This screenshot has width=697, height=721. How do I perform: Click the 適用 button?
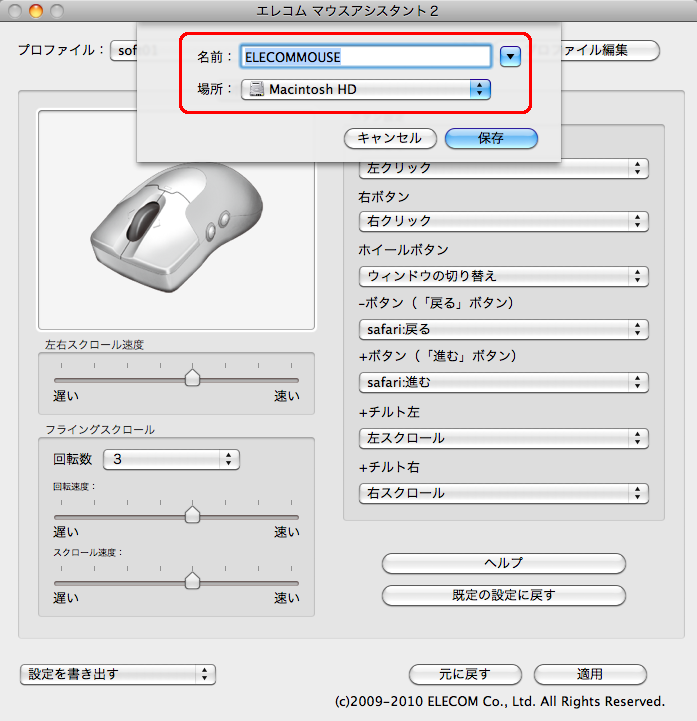pos(590,675)
